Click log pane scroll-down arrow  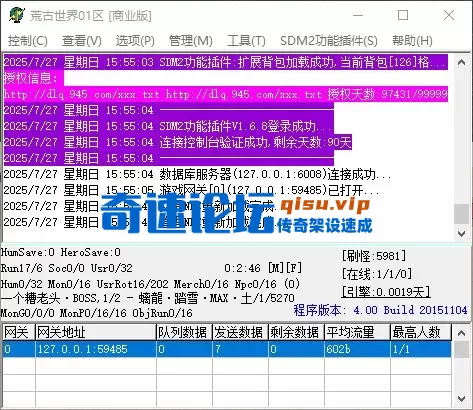tap(462, 233)
